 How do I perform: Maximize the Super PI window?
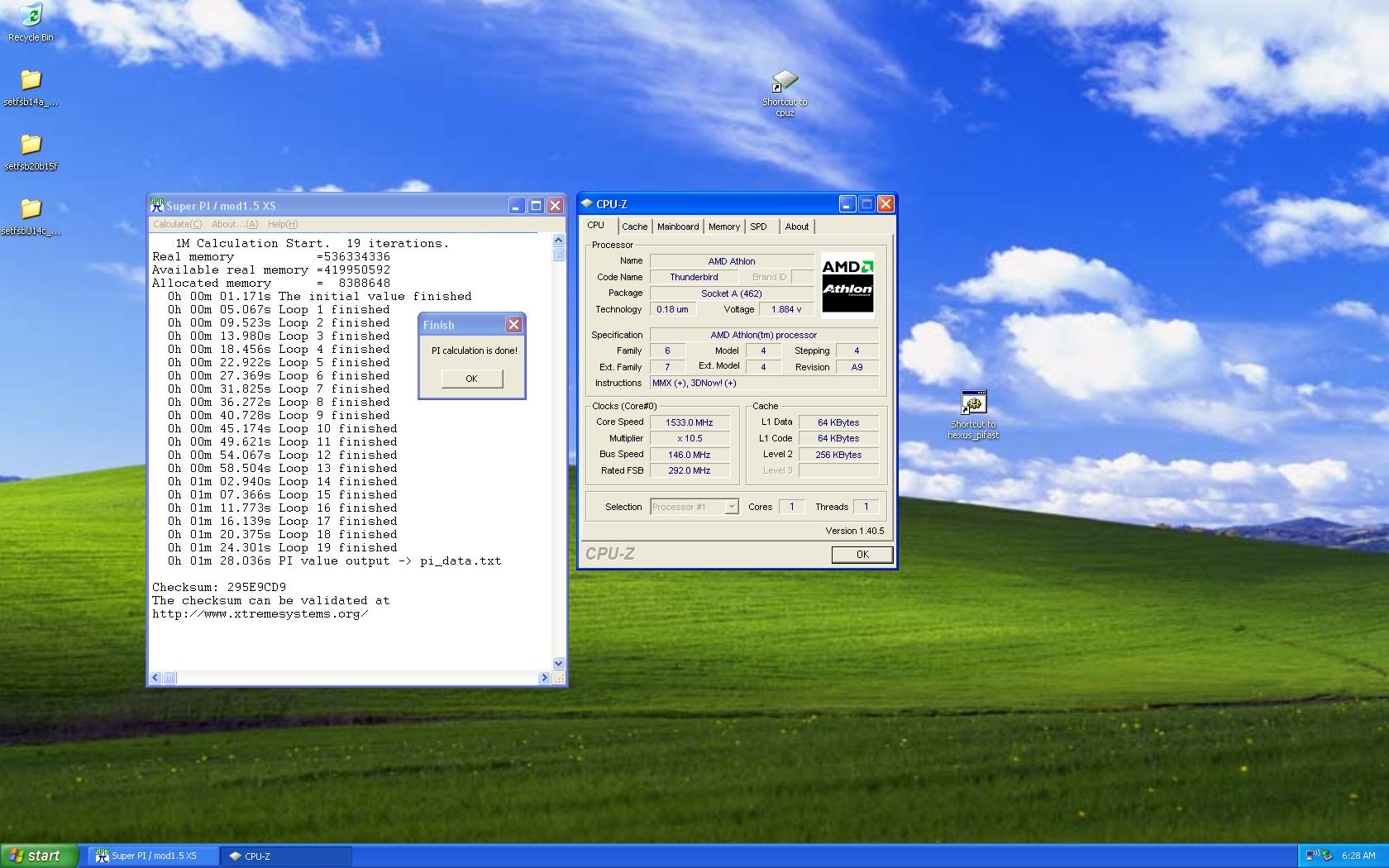[536, 205]
